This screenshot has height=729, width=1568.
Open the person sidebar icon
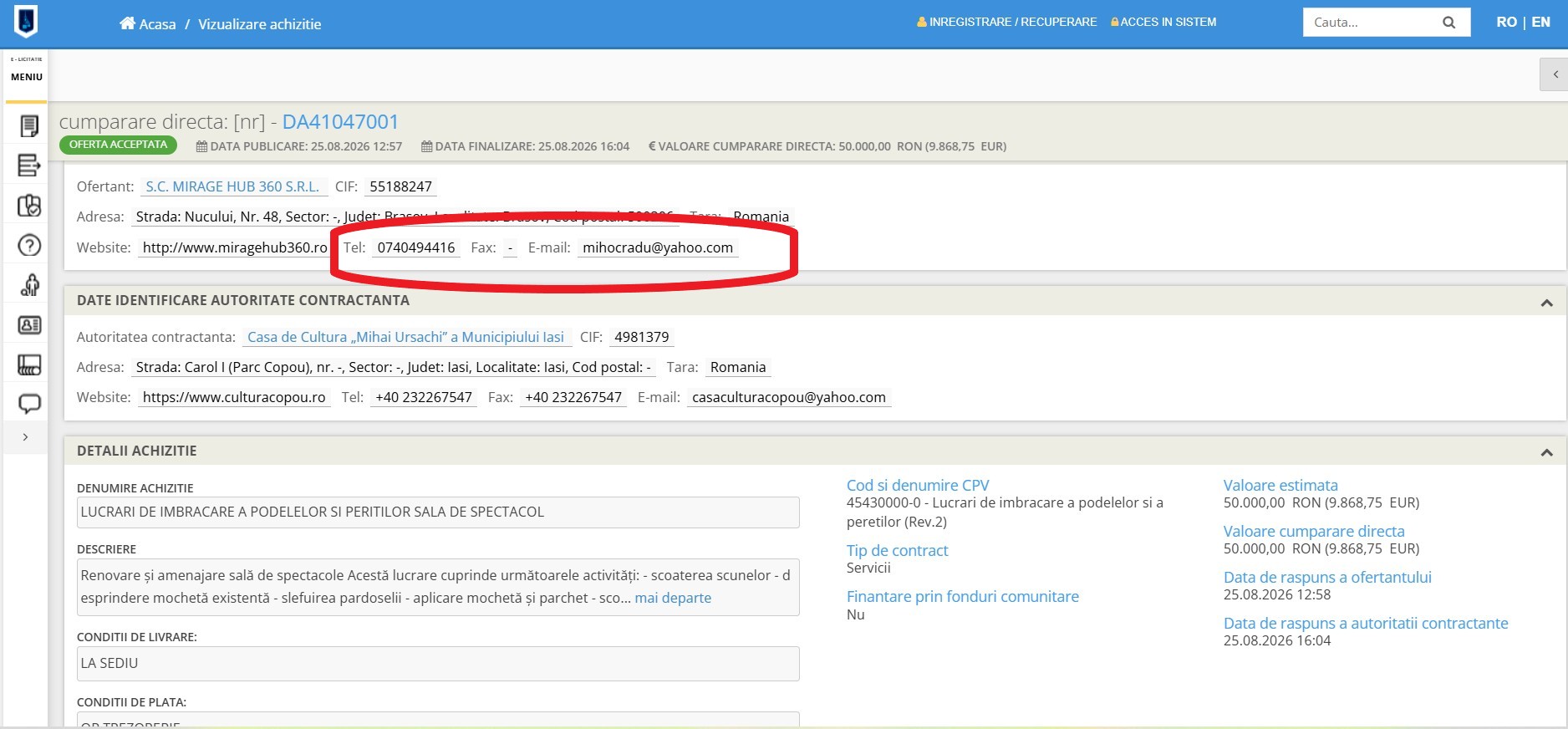click(x=29, y=285)
